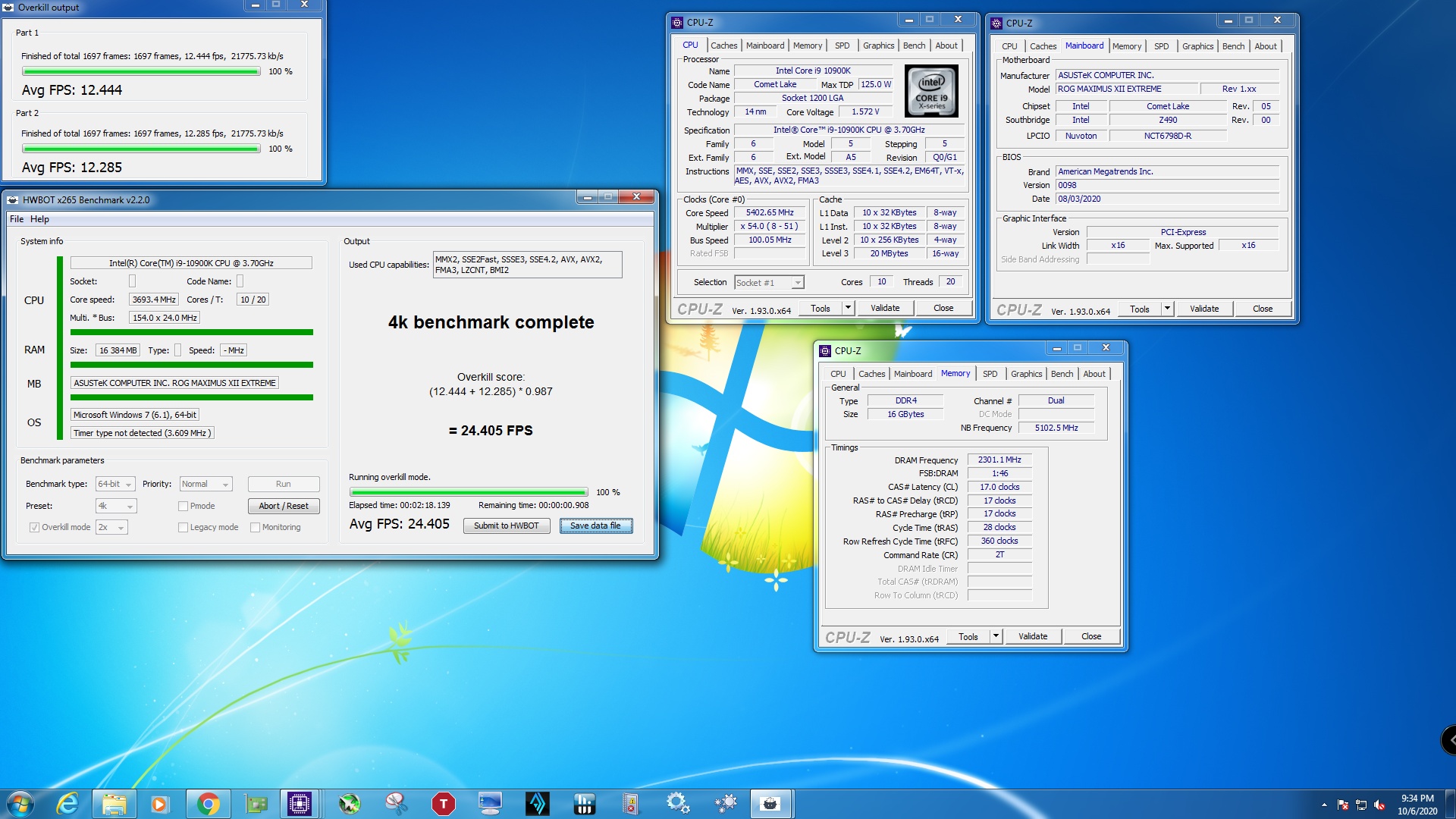This screenshot has height=819, width=1456.
Task: Open the Socket #1 selection dropdown in CPU-Z
Action: 769,283
